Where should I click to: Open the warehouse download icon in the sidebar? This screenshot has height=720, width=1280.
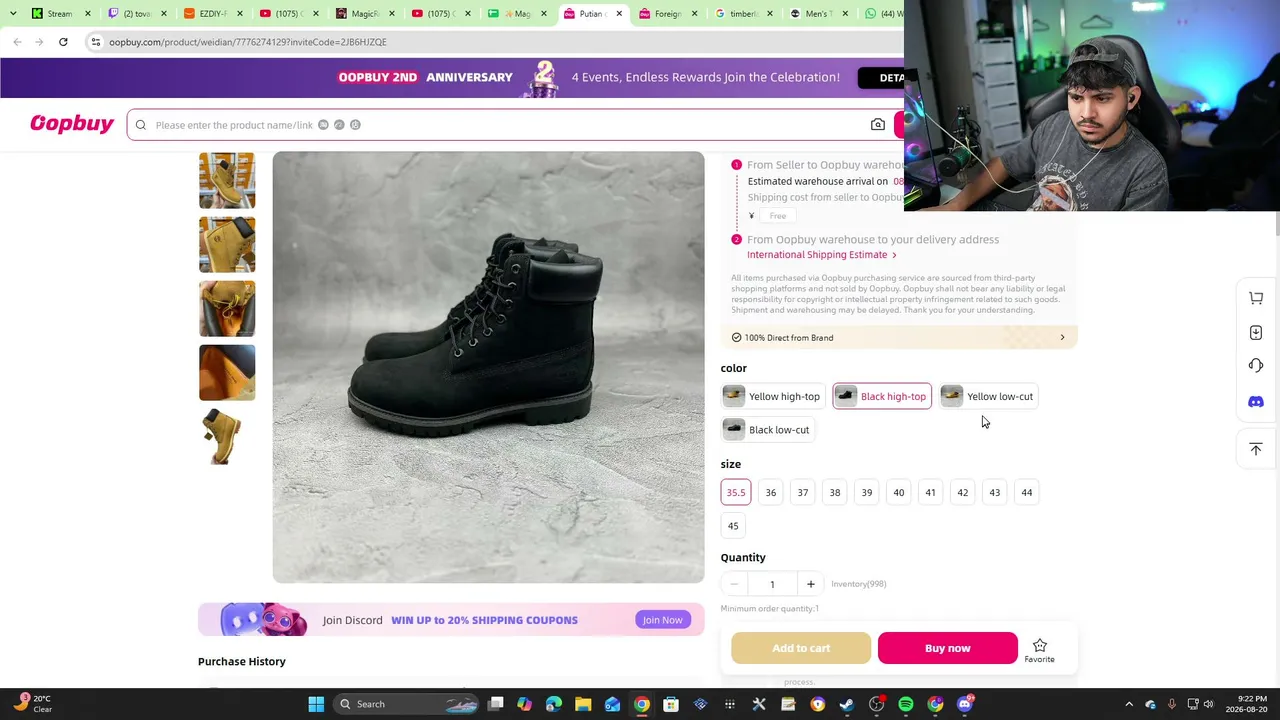(x=1256, y=332)
